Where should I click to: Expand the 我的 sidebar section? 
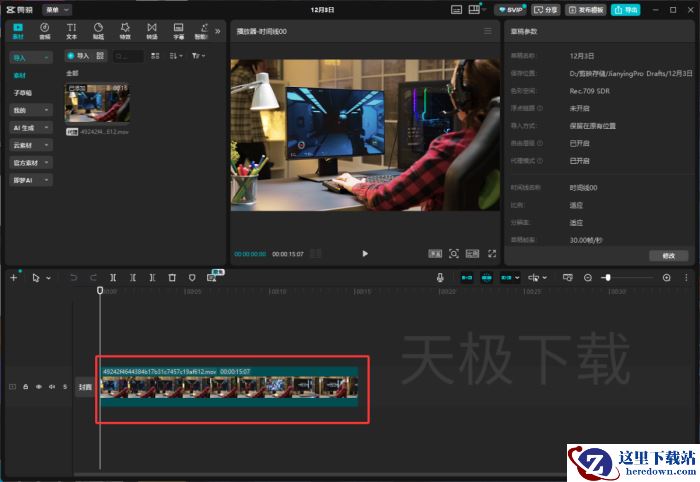[31, 110]
